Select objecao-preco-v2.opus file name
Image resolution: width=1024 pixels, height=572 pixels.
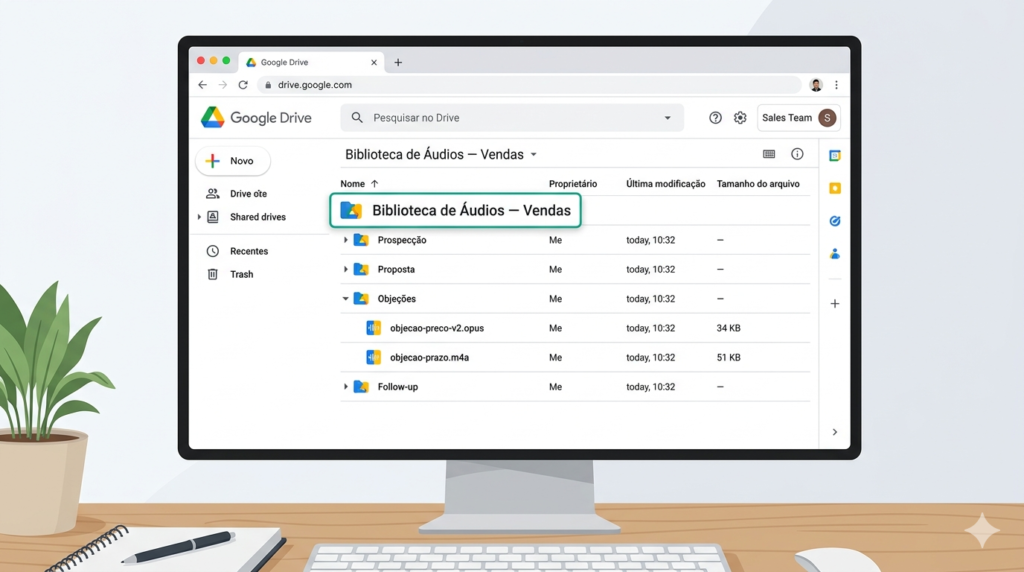coord(437,328)
